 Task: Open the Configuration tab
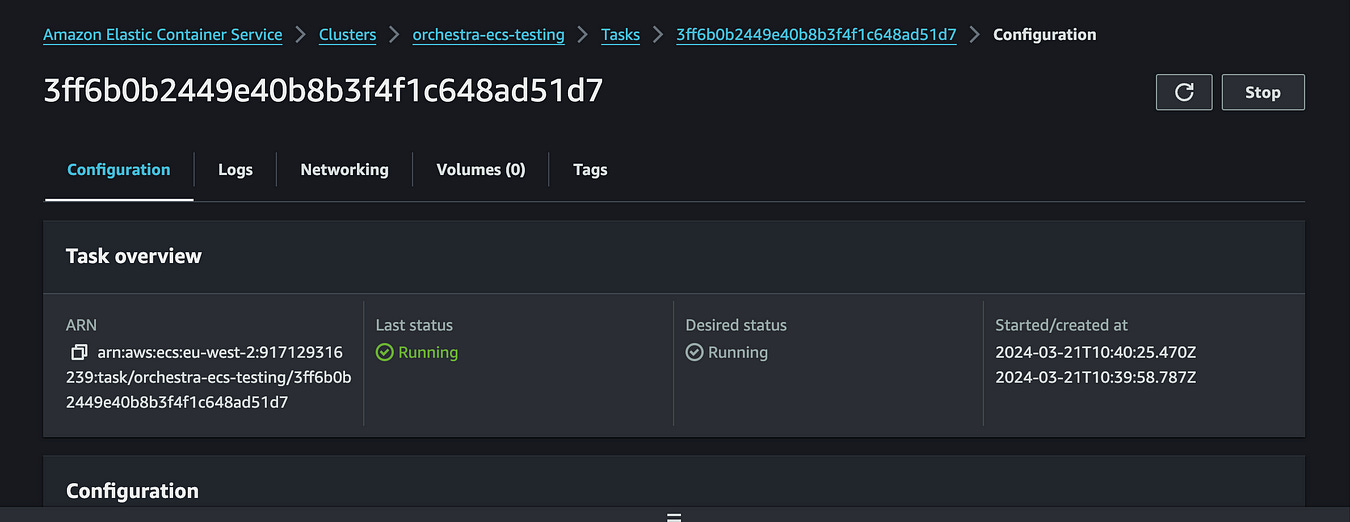(119, 170)
